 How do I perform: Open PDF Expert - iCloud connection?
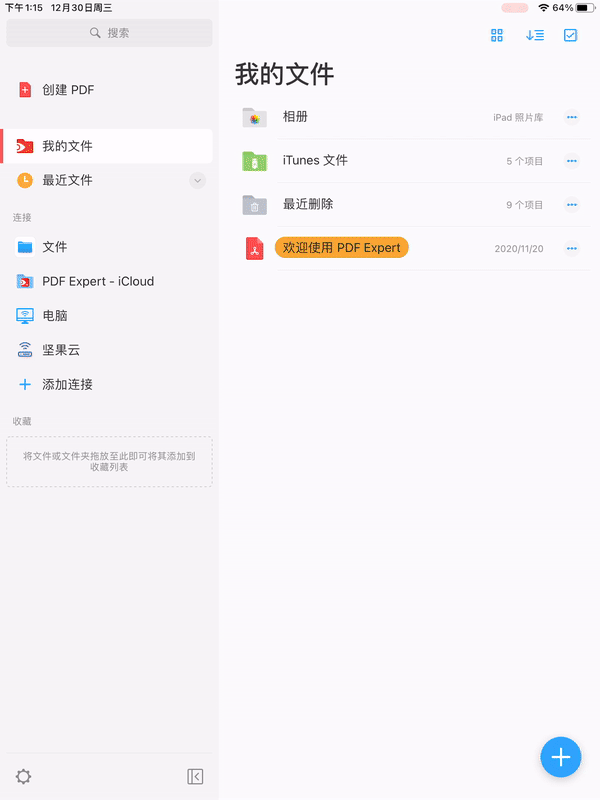tap(107, 282)
